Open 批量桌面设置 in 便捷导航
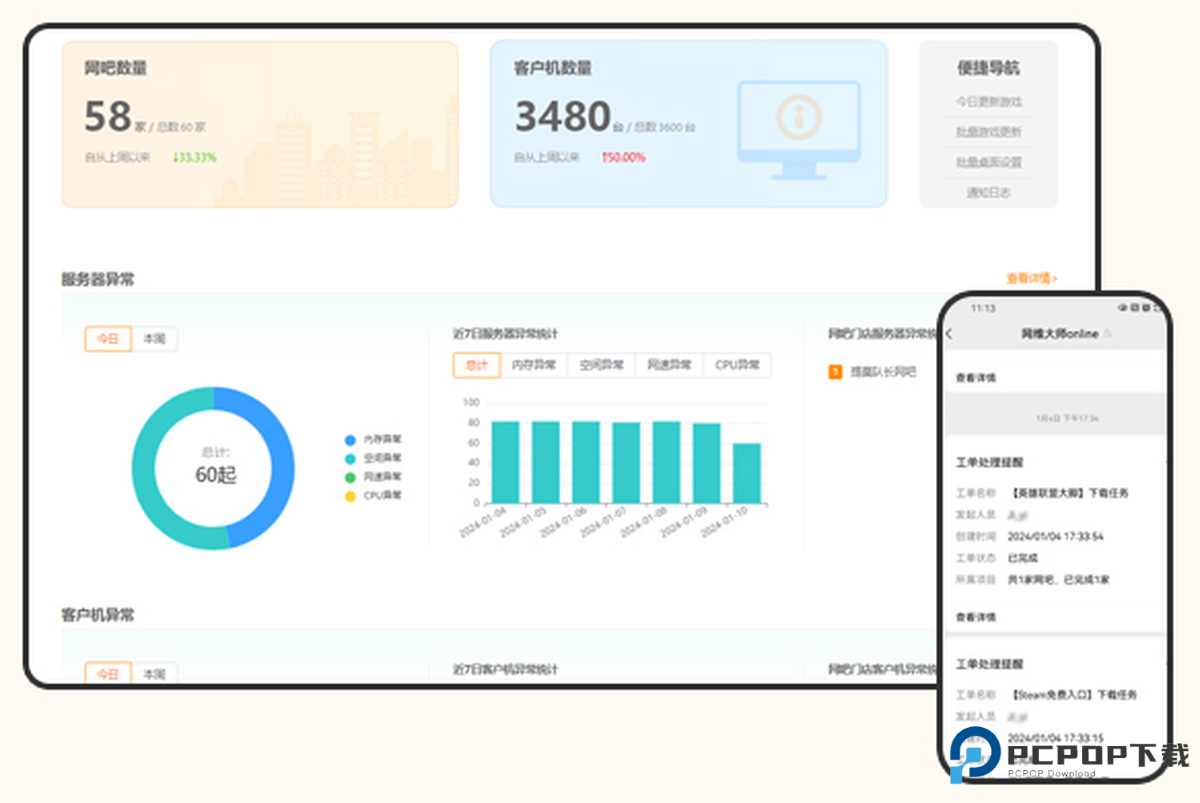 [x=988, y=162]
